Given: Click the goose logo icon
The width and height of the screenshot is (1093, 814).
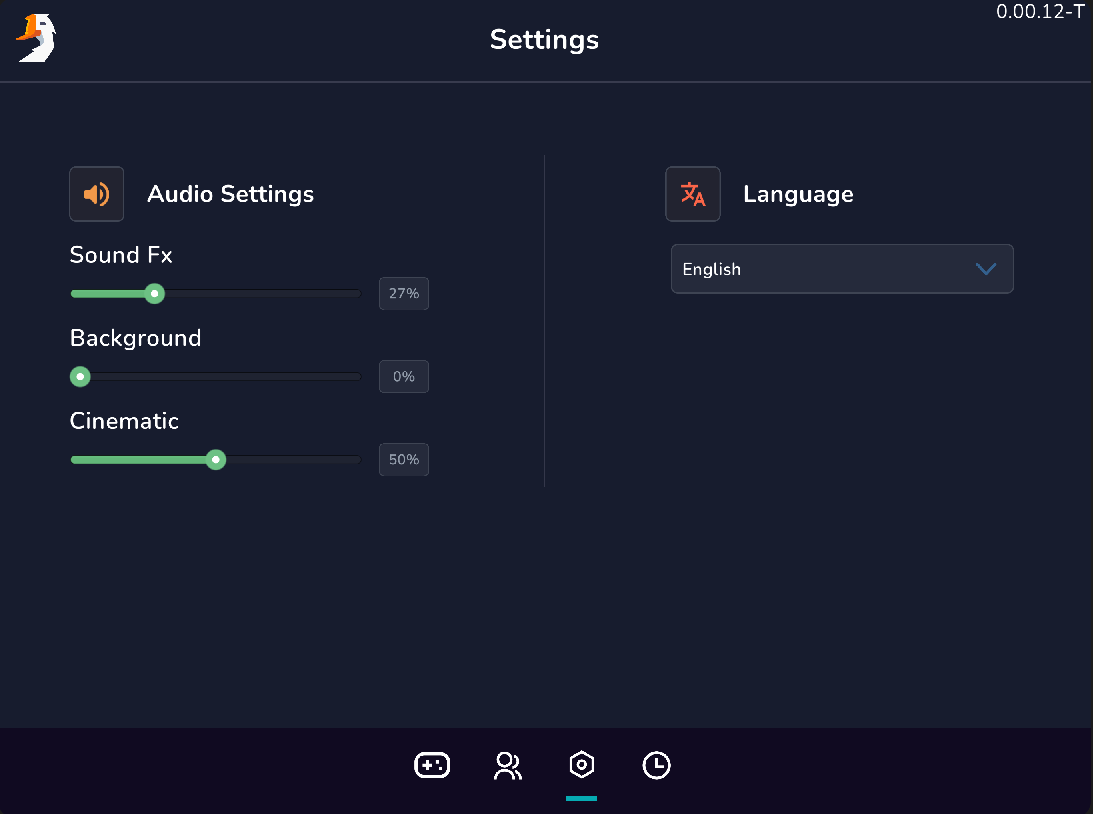Looking at the screenshot, I should pyautogui.click(x=36, y=38).
